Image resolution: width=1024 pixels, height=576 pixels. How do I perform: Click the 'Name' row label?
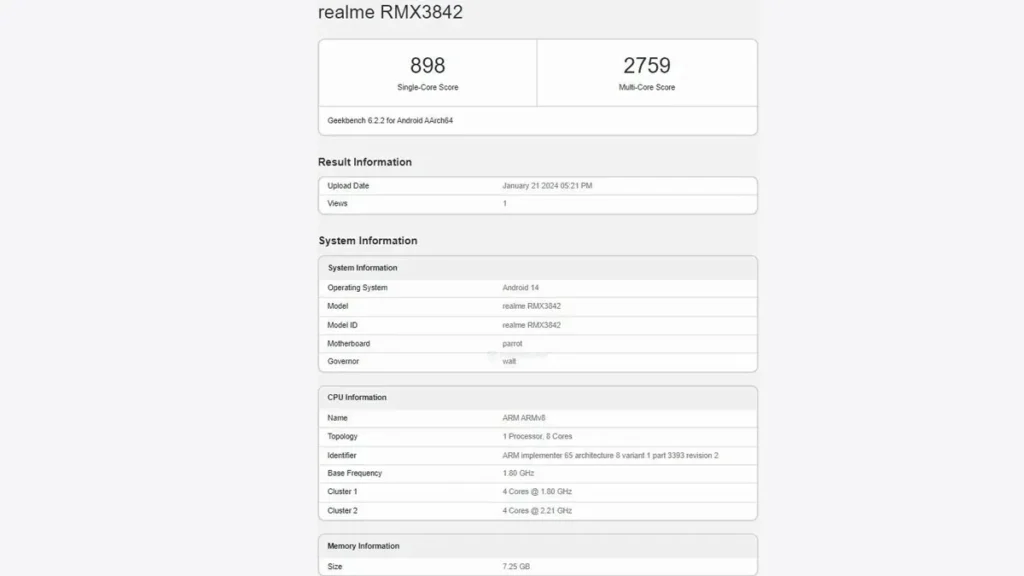tap(337, 418)
